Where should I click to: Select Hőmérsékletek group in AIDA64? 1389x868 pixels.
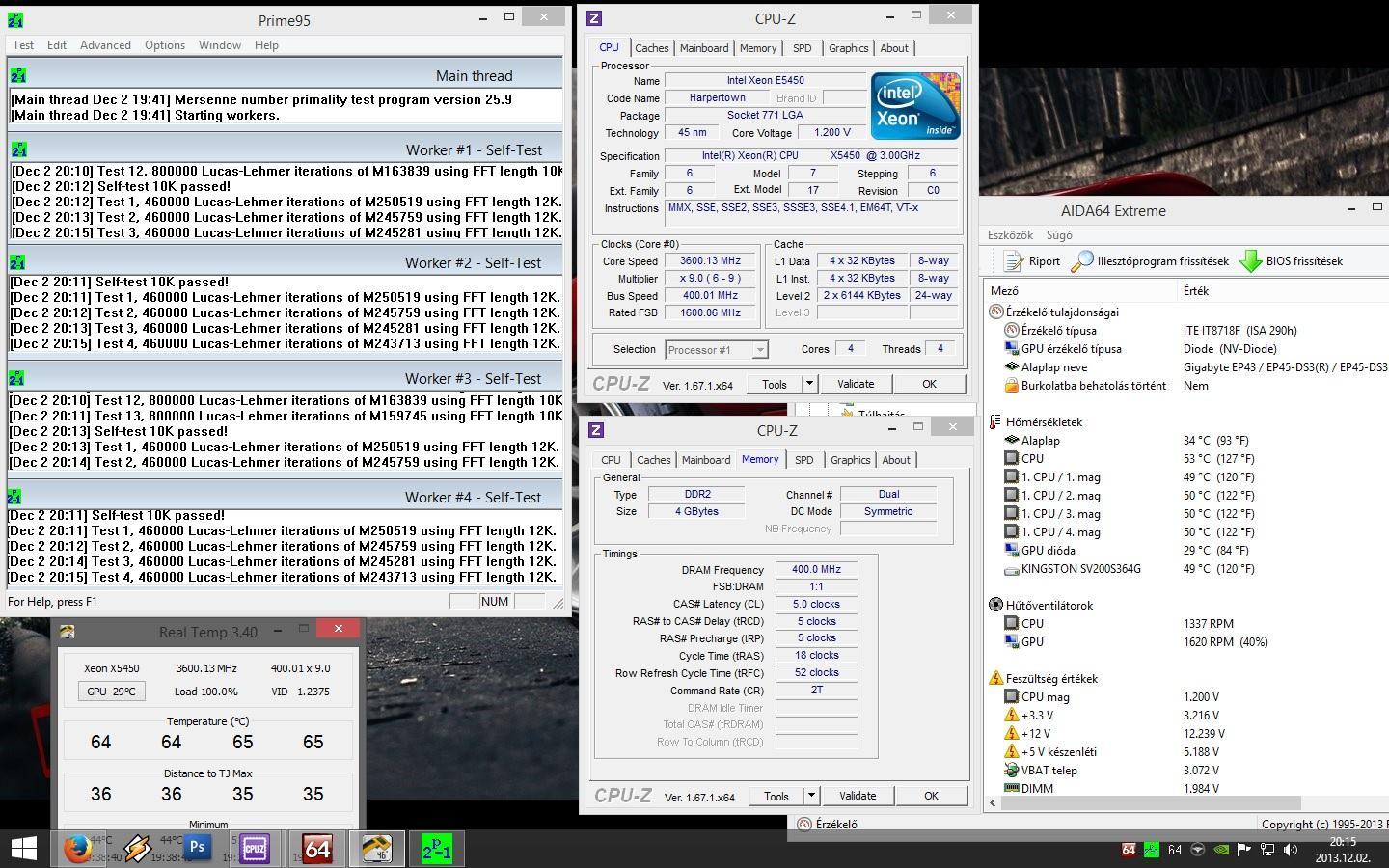[1044, 422]
